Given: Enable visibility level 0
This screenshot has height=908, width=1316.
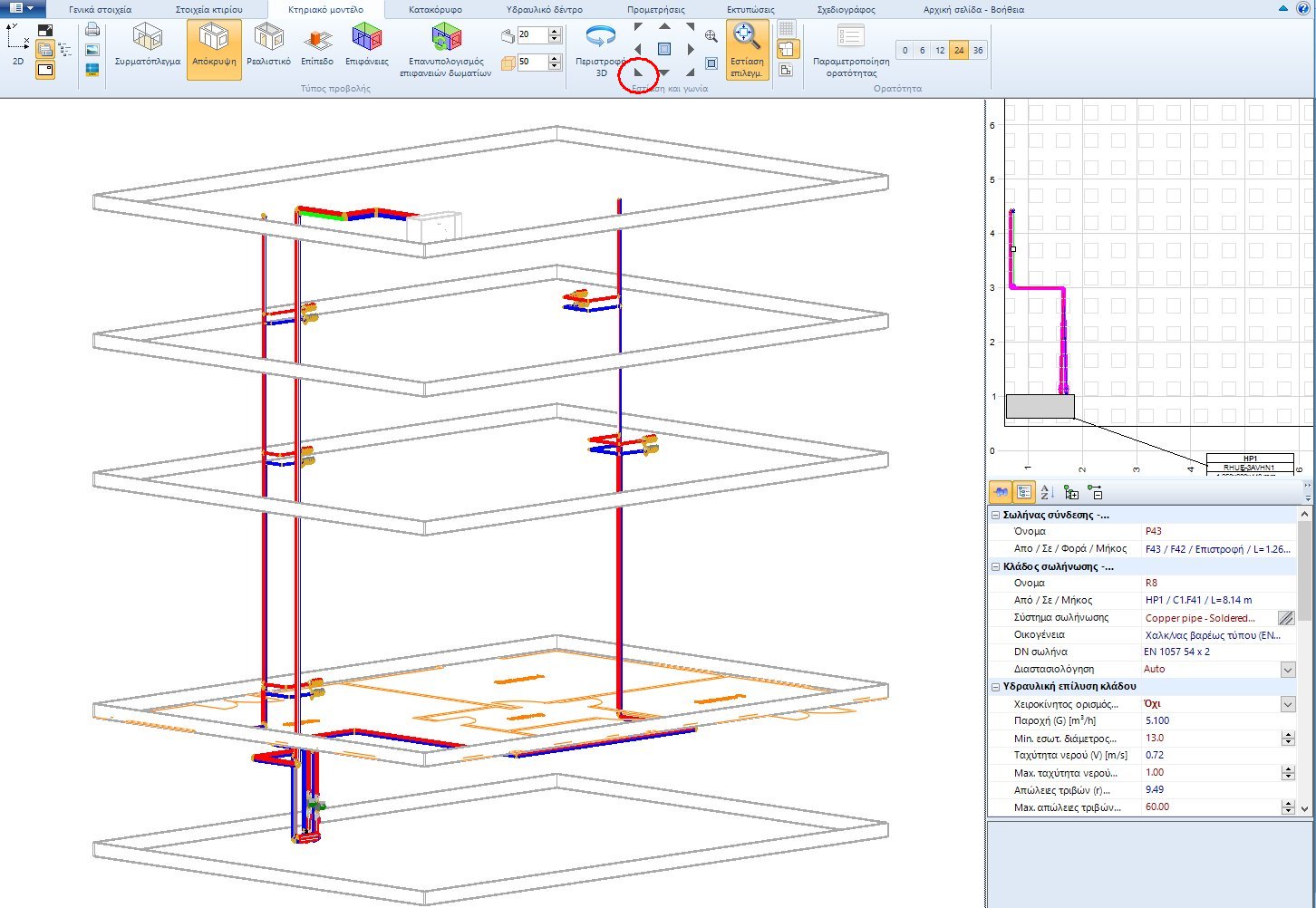Looking at the screenshot, I should tap(904, 50).
